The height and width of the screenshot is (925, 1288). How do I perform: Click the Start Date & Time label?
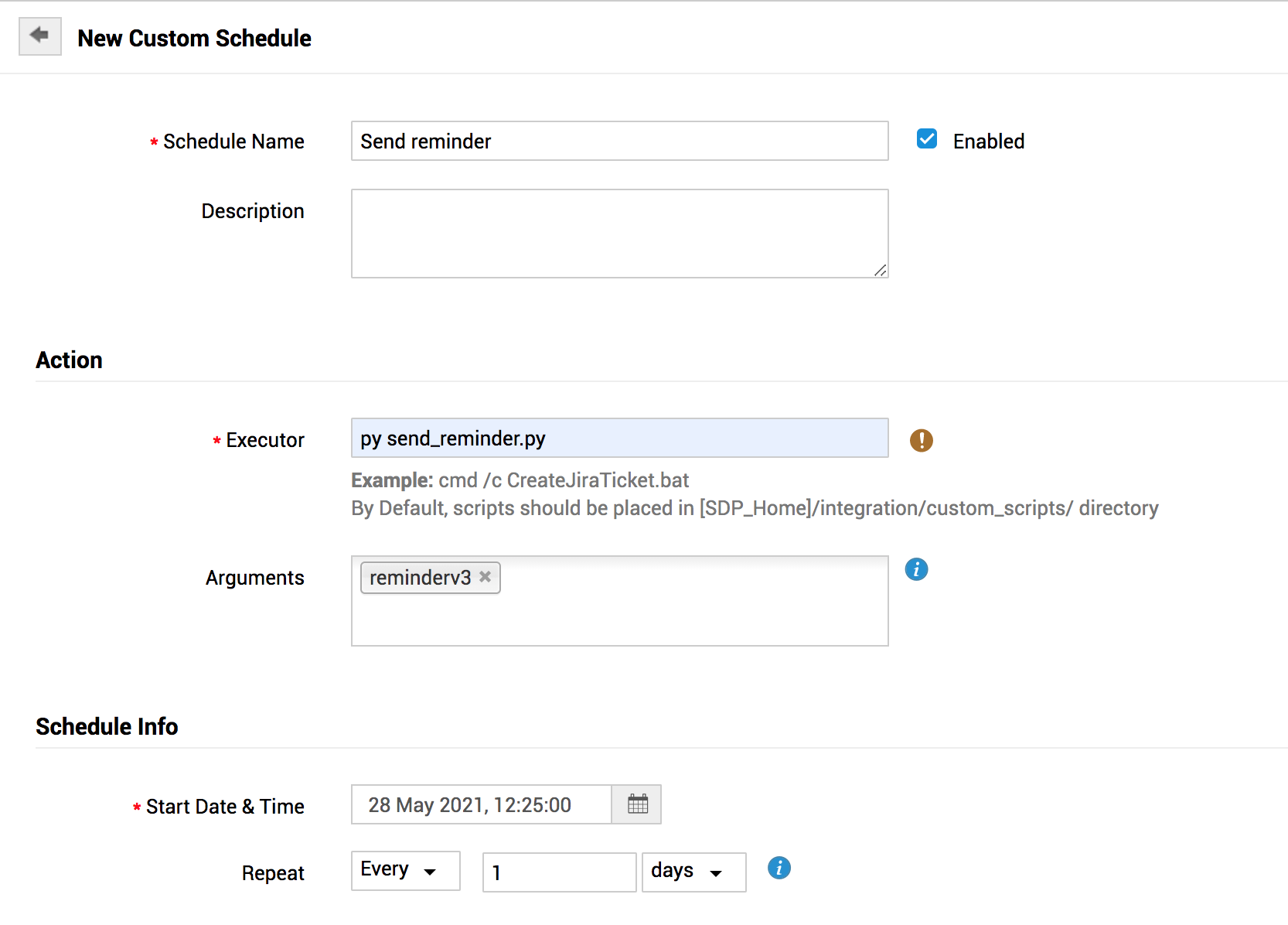point(225,807)
